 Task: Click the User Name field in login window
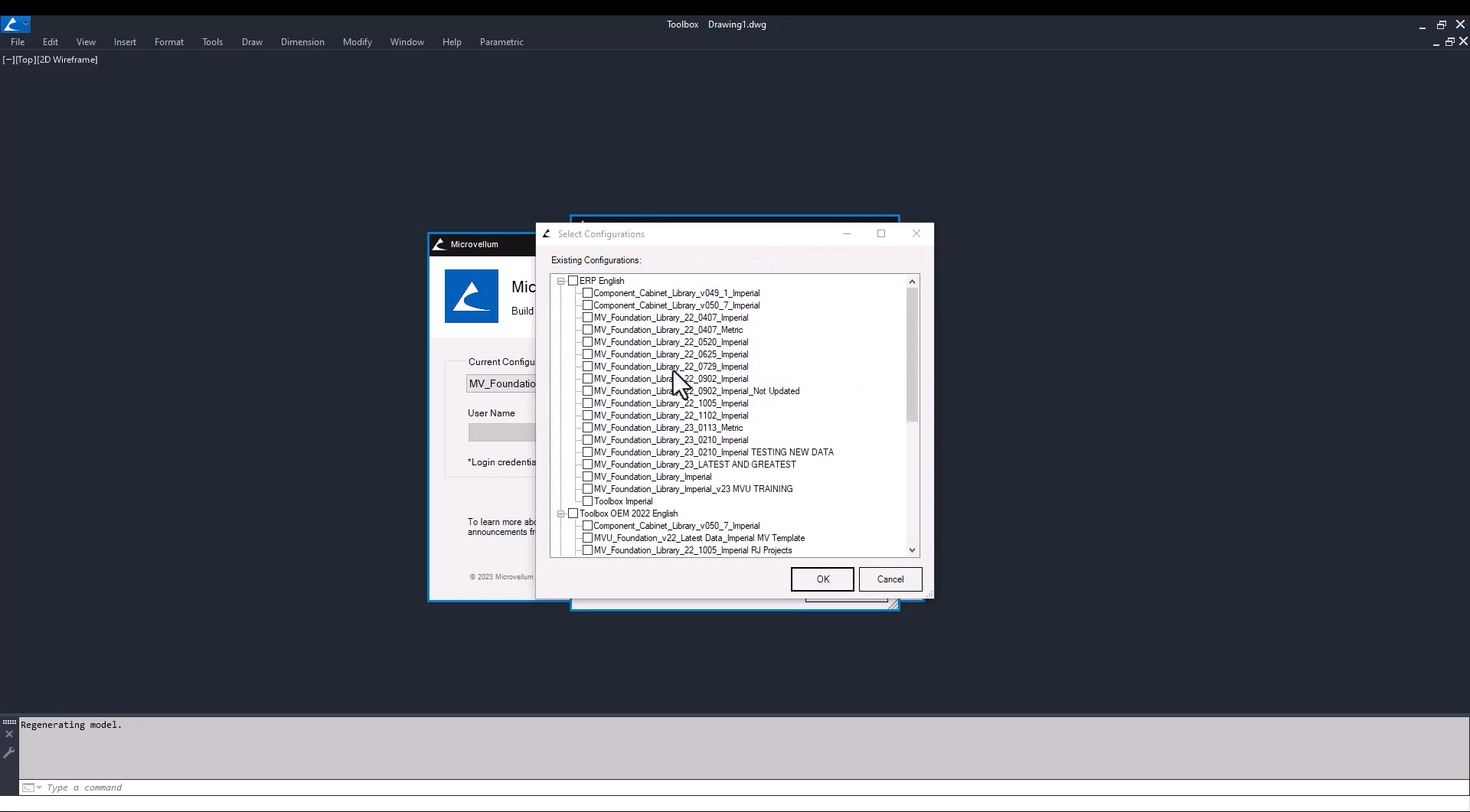(x=502, y=432)
